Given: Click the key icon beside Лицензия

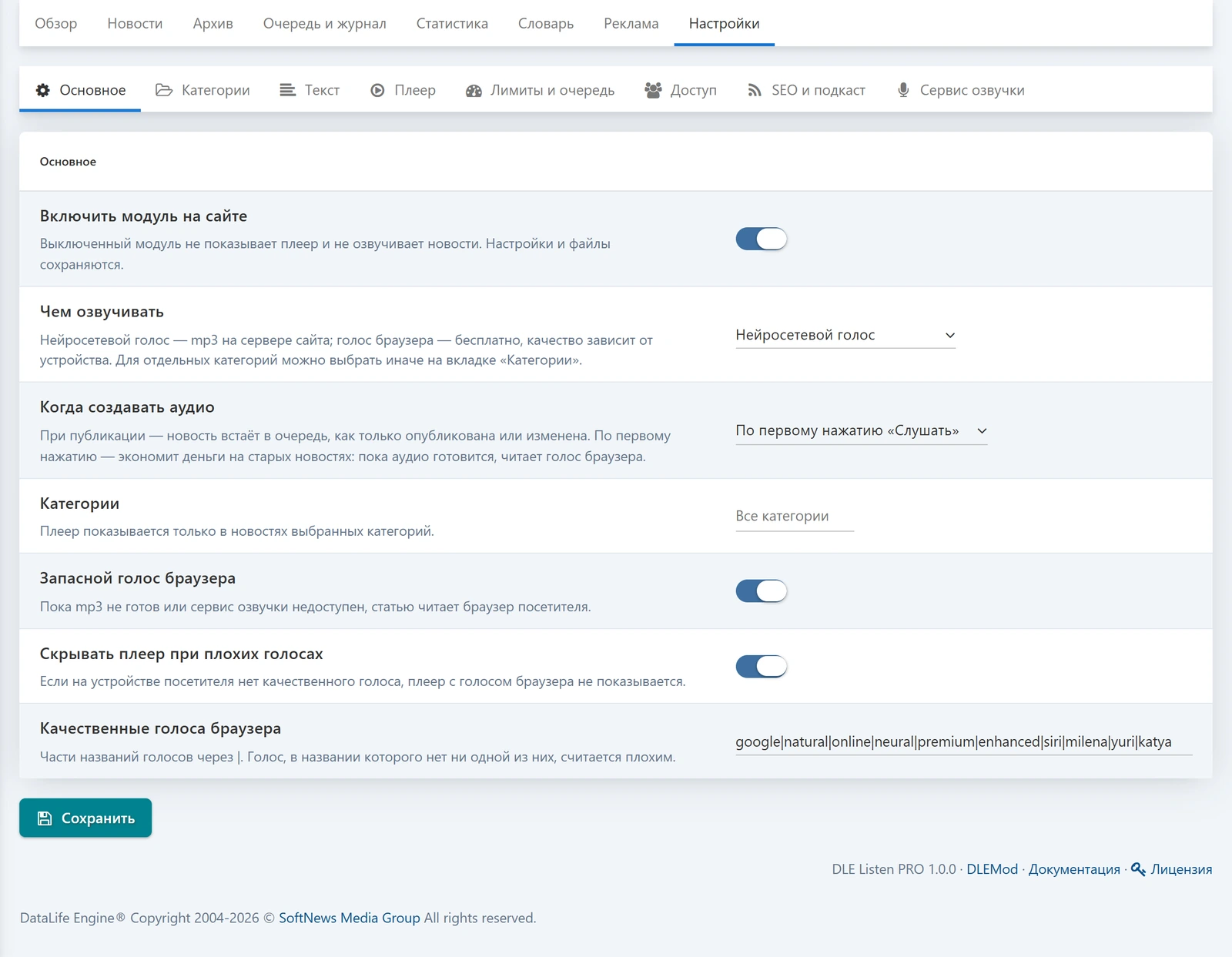Looking at the screenshot, I should pyautogui.click(x=1138, y=868).
